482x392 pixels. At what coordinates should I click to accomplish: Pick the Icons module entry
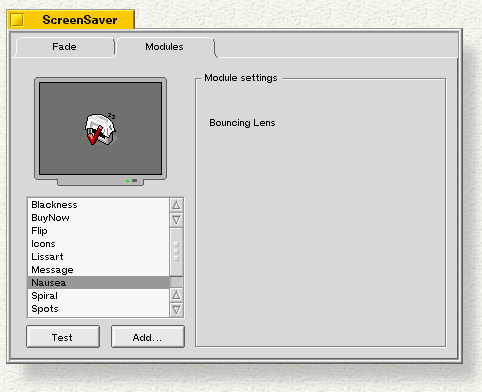[98, 244]
